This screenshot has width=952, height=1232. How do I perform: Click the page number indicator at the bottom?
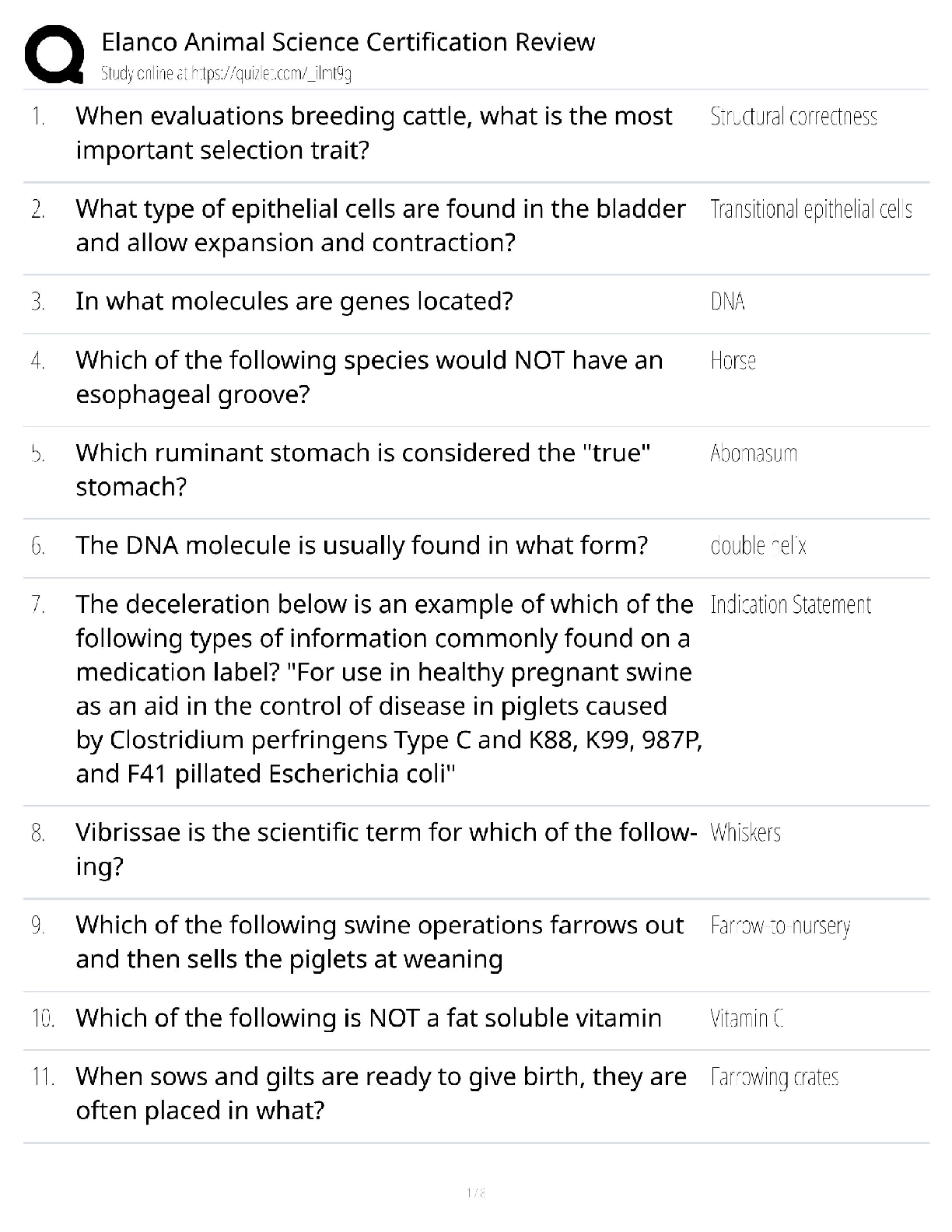pyautogui.click(x=475, y=1192)
